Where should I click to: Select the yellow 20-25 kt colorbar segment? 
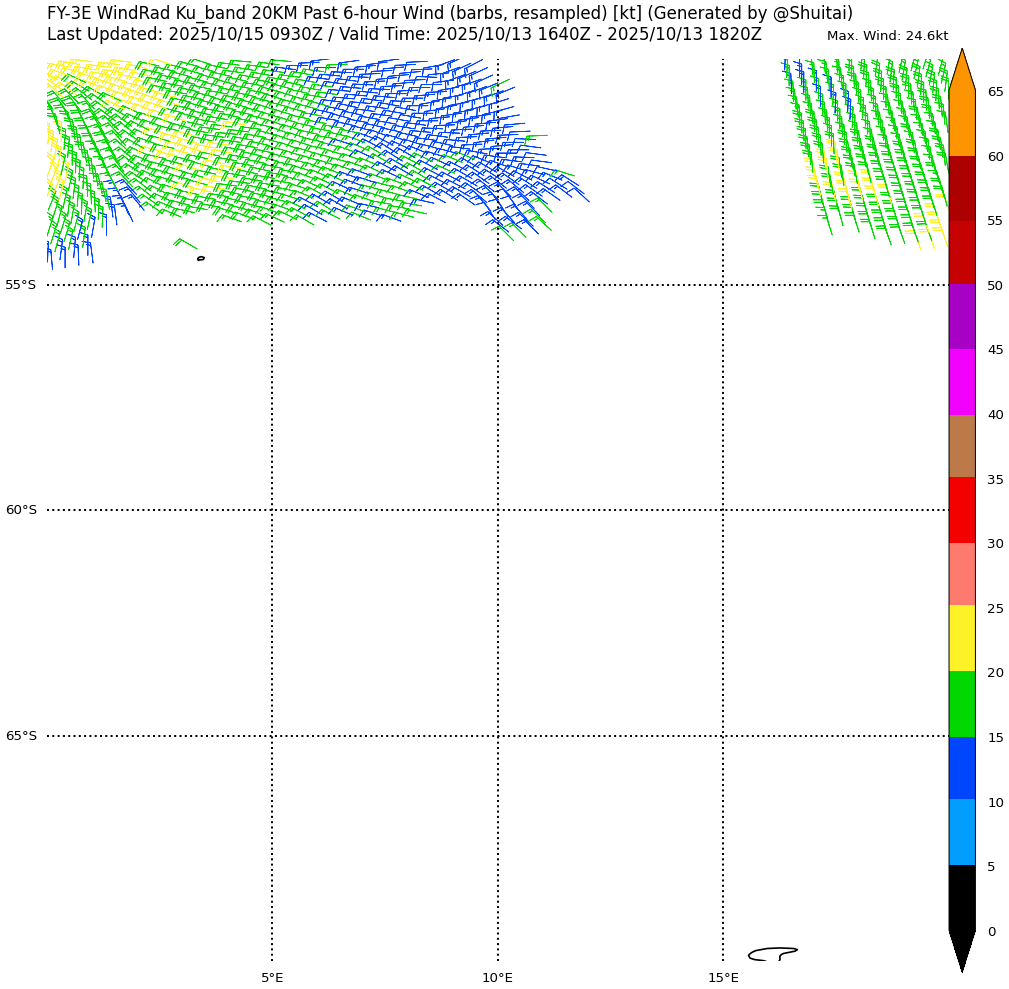tap(961, 638)
